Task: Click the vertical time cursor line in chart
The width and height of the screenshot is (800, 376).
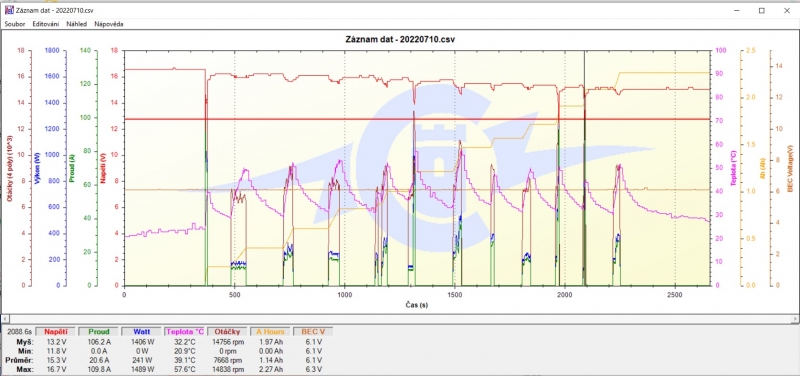Action: click(584, 168)
